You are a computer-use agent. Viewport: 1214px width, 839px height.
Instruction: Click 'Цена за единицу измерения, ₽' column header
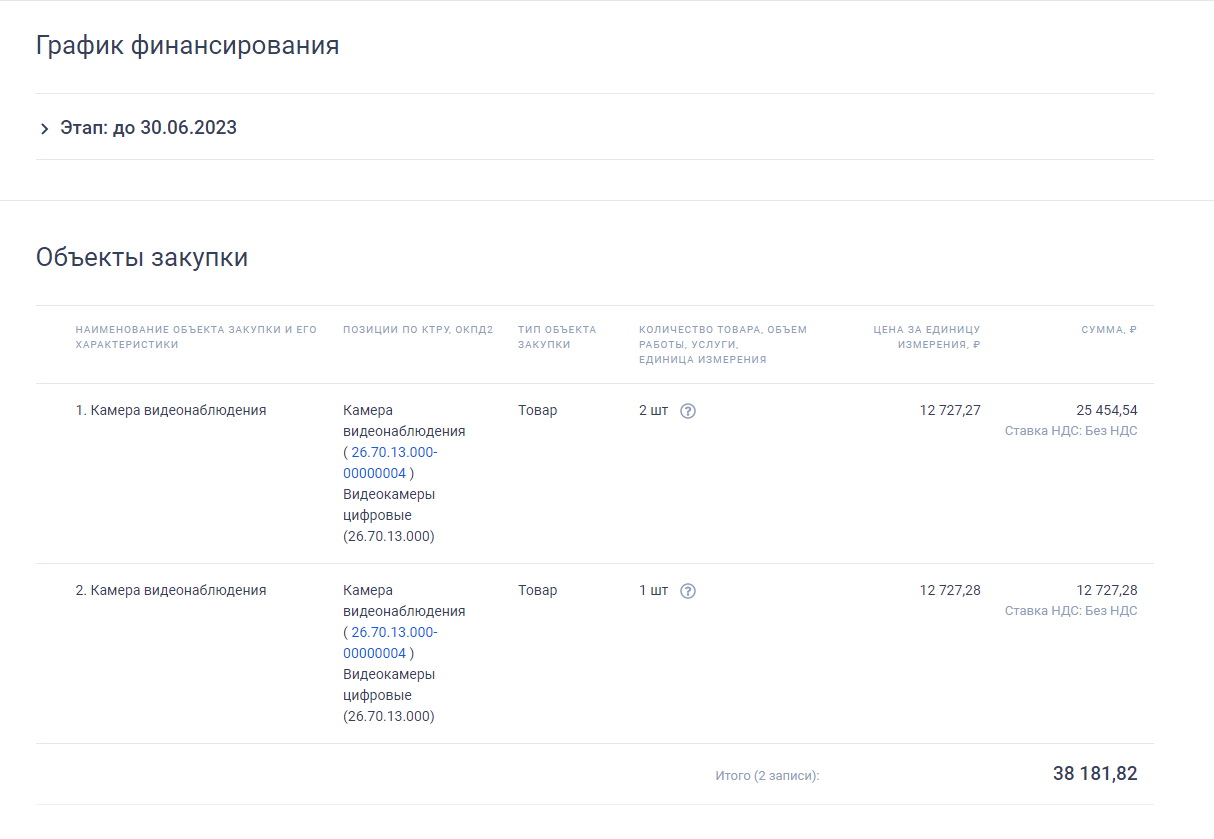pos(926,337)
